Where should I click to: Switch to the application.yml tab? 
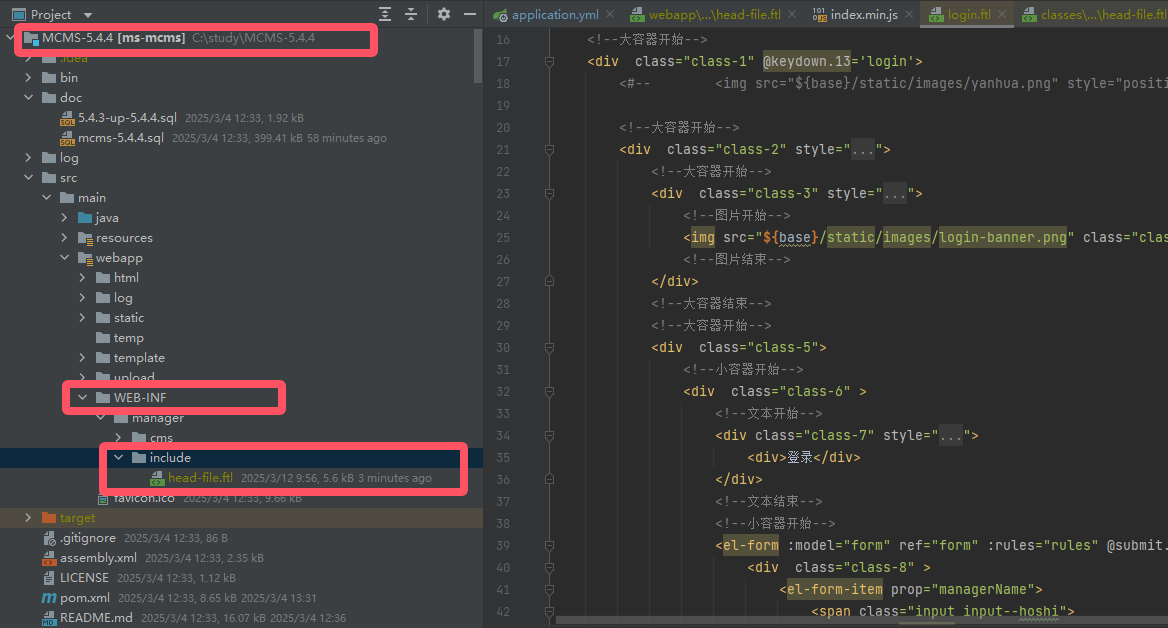(x=554, y=15)
